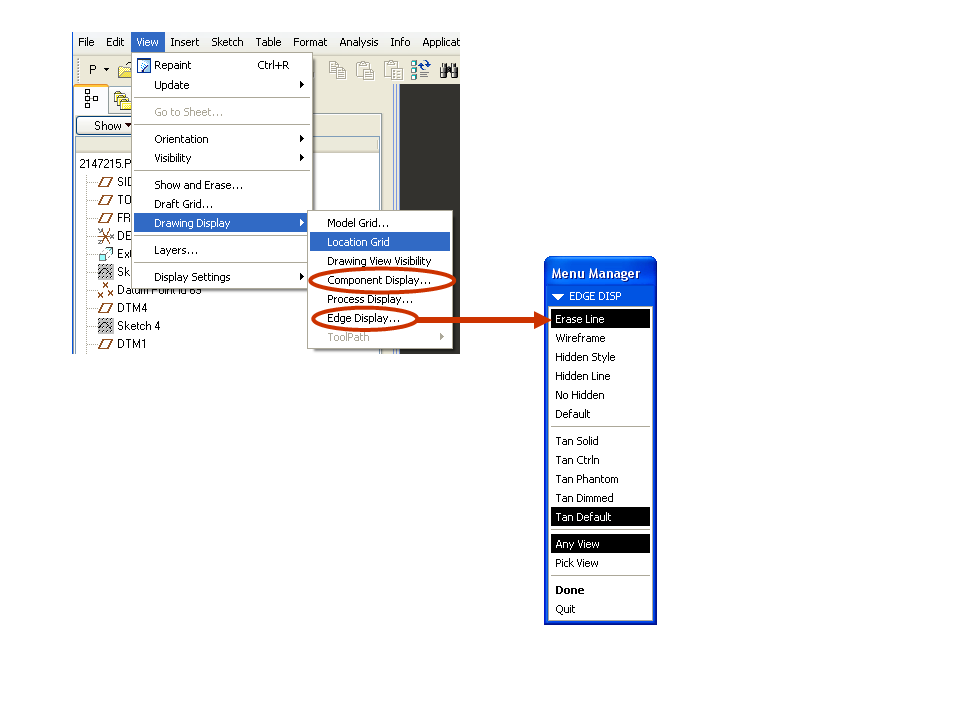The width and height of the screenshot is (960, 720).
Task: Select Tan Default option
Action: click(600, 517)
